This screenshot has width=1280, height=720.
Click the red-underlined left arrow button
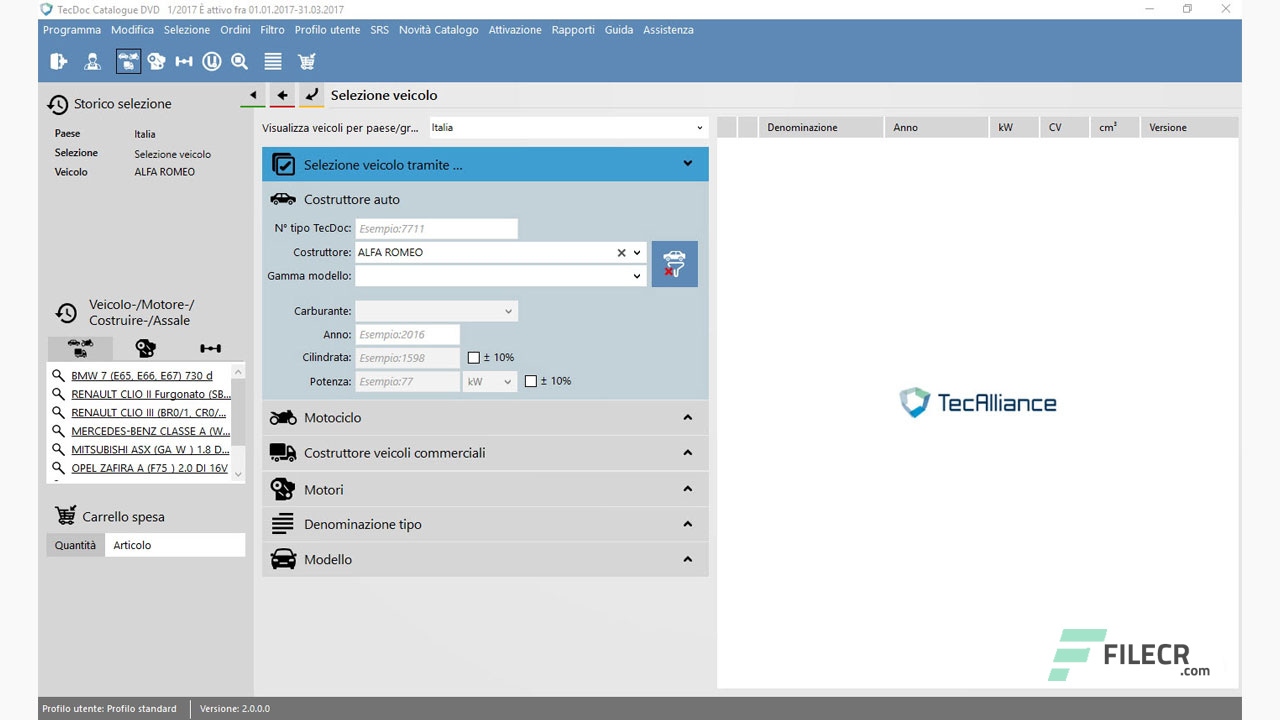tap(283, 96)
